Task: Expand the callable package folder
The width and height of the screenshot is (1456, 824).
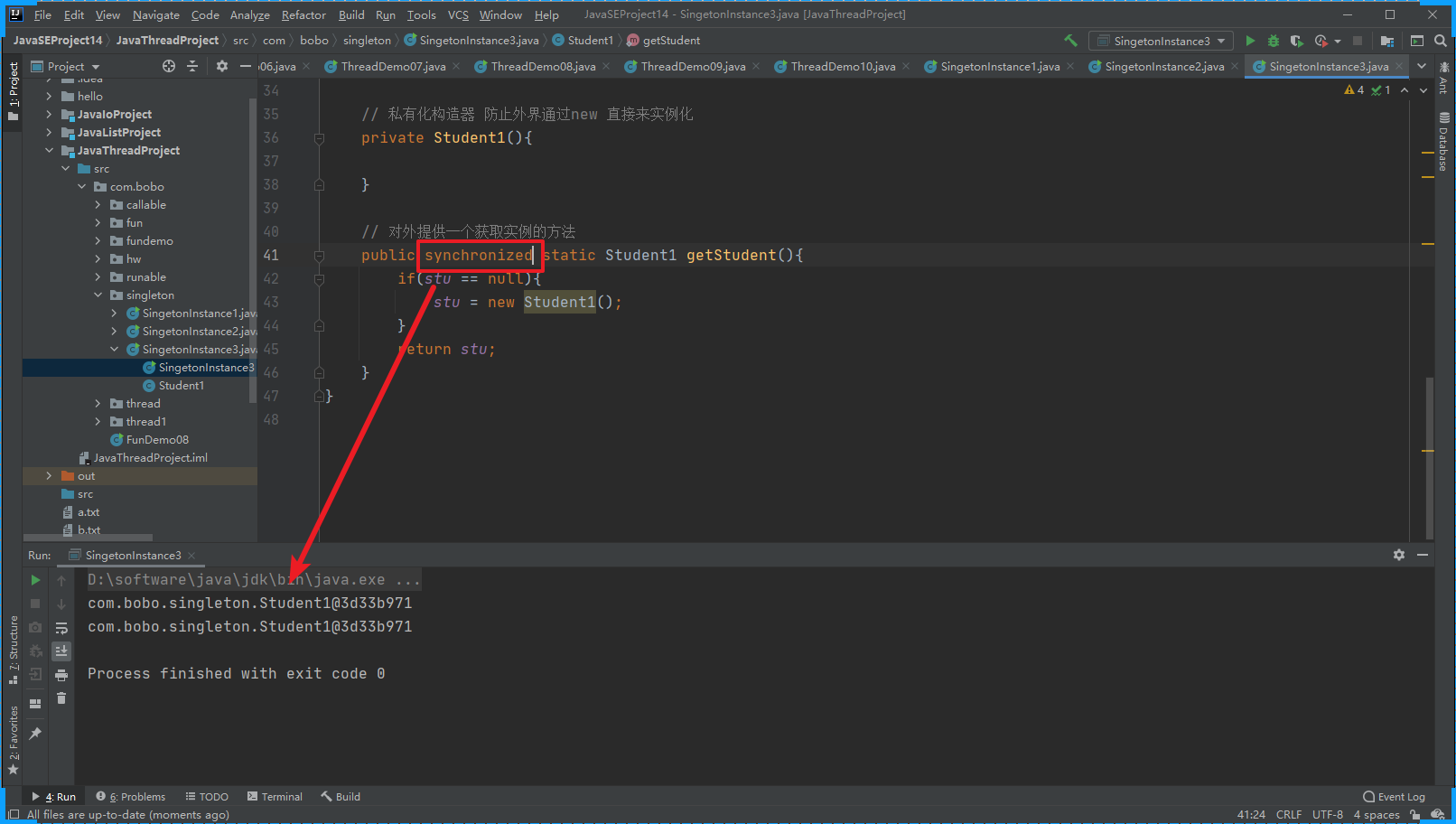Action: 98,205
